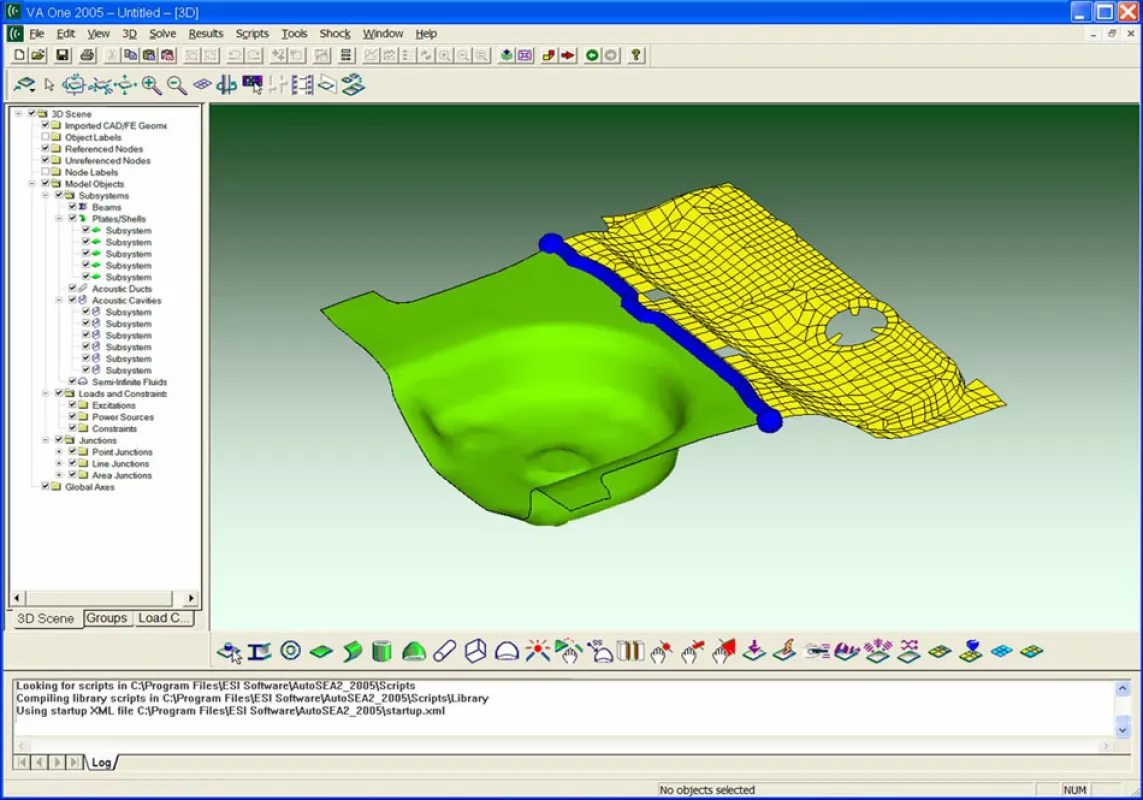Collapse the Model Objects node
The height and width of the screenshot is (800, 1143).
[32, 184]
